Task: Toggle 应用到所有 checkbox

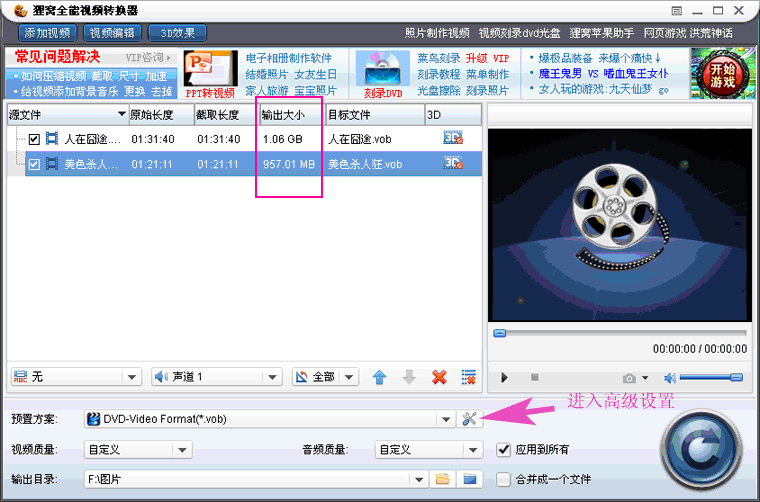Action: tap(504, 449)
